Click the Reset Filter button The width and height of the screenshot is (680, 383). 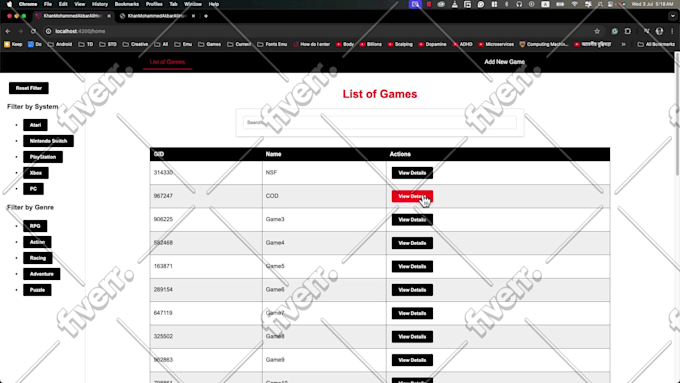(x=29, y=88)
